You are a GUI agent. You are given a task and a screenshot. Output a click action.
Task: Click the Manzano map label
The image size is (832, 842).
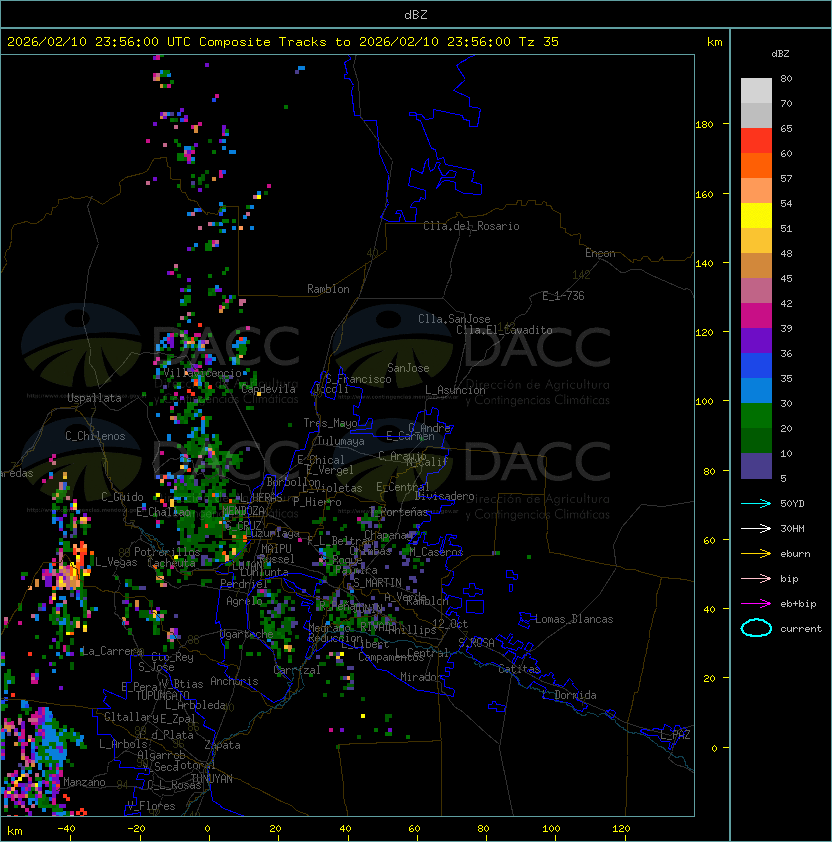[84, 782]
